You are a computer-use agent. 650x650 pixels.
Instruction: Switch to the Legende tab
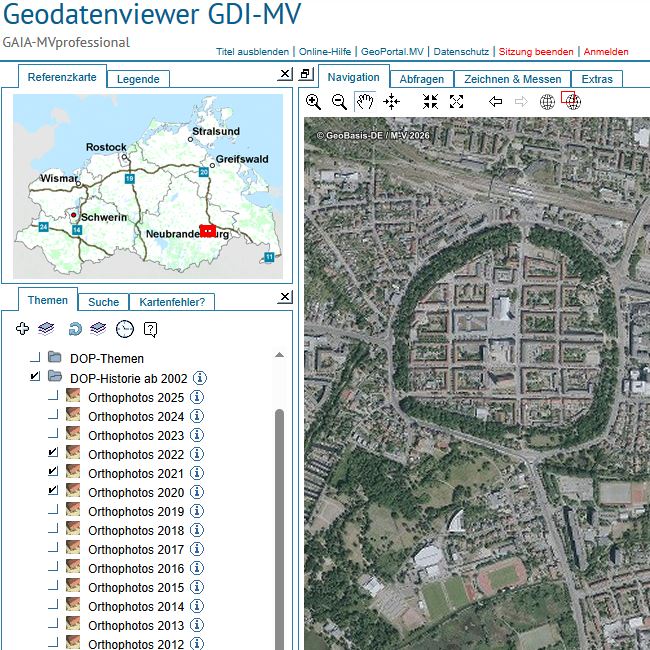pos(138,79)
